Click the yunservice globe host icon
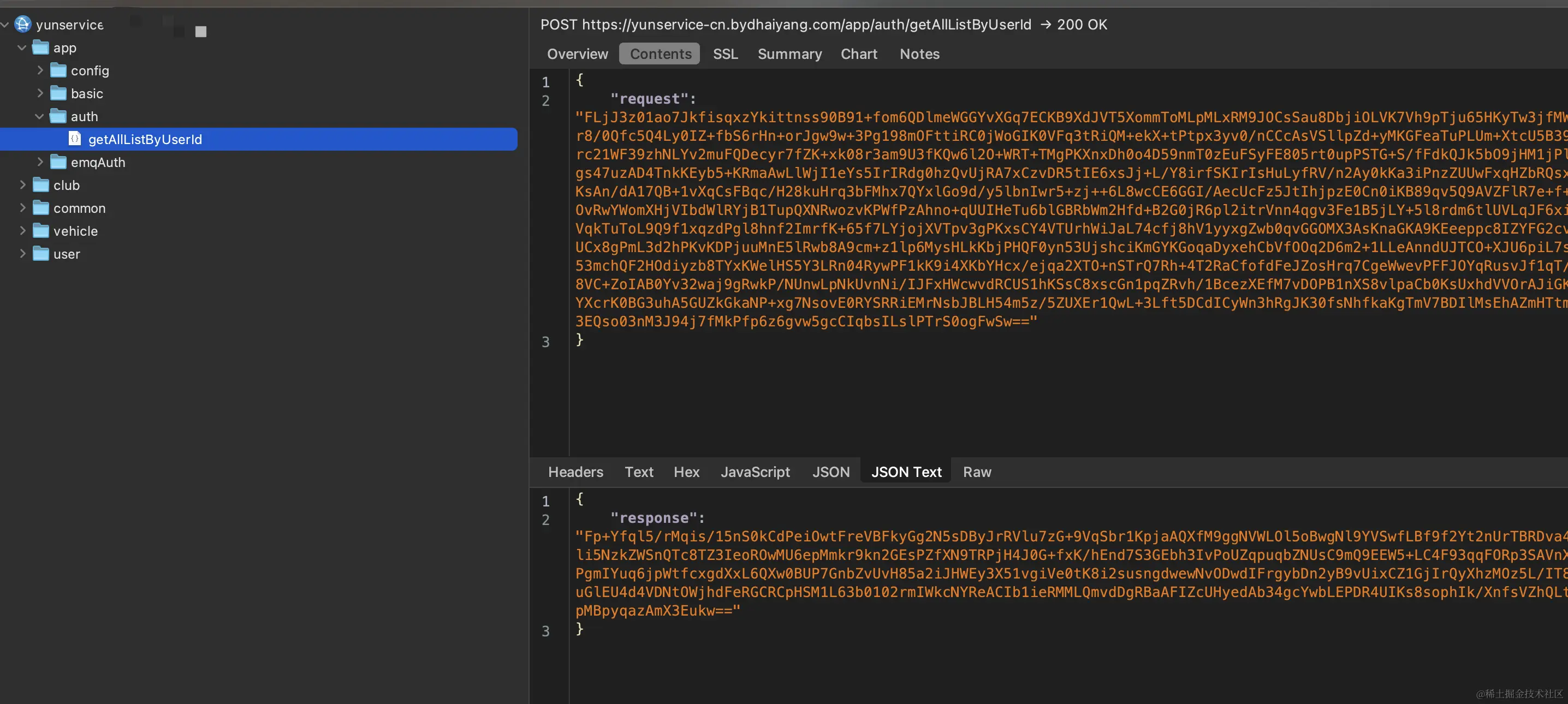 (22, 25)
